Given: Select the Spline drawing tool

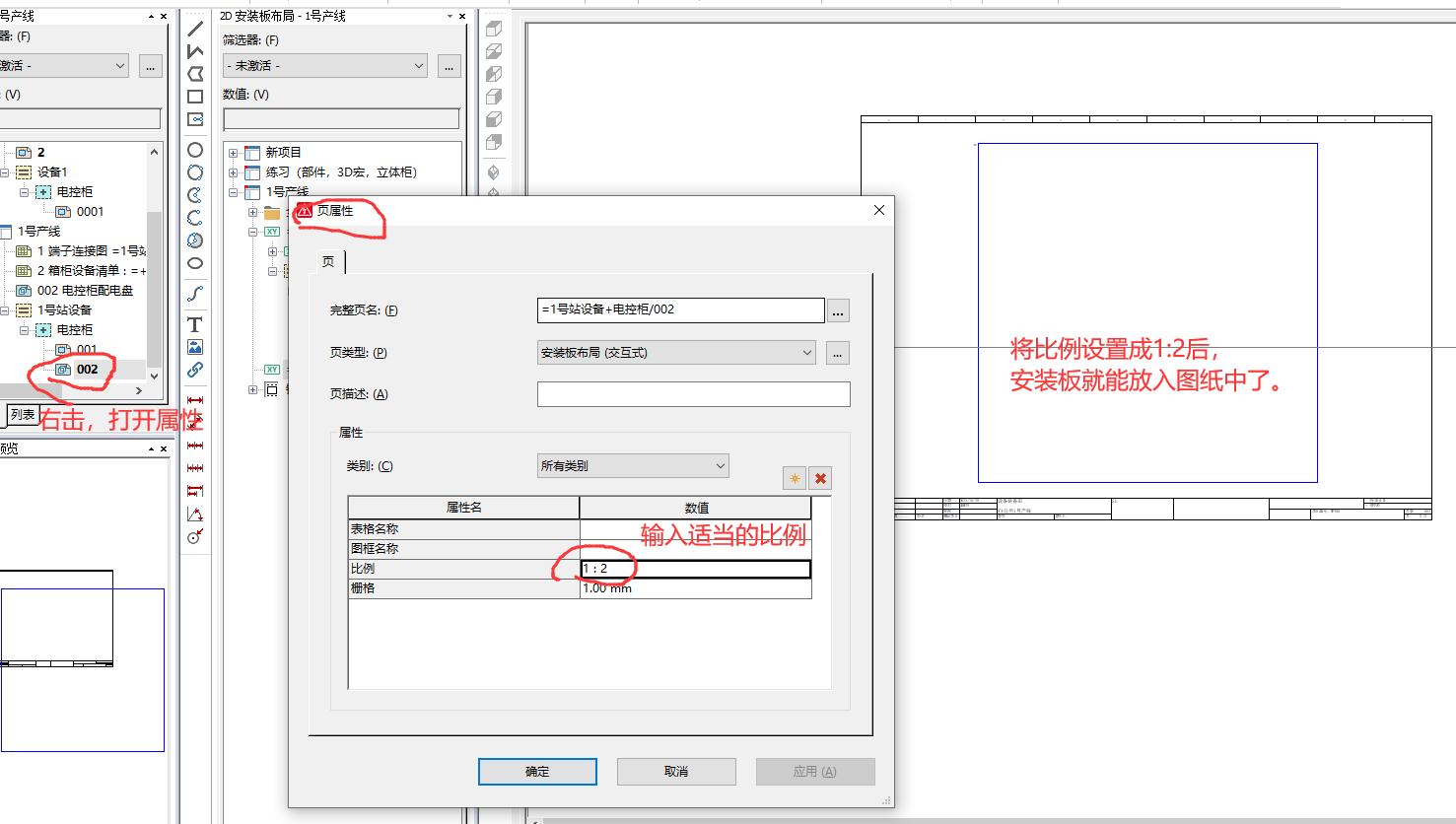Looking at the screenshot, I should [194, 293].
